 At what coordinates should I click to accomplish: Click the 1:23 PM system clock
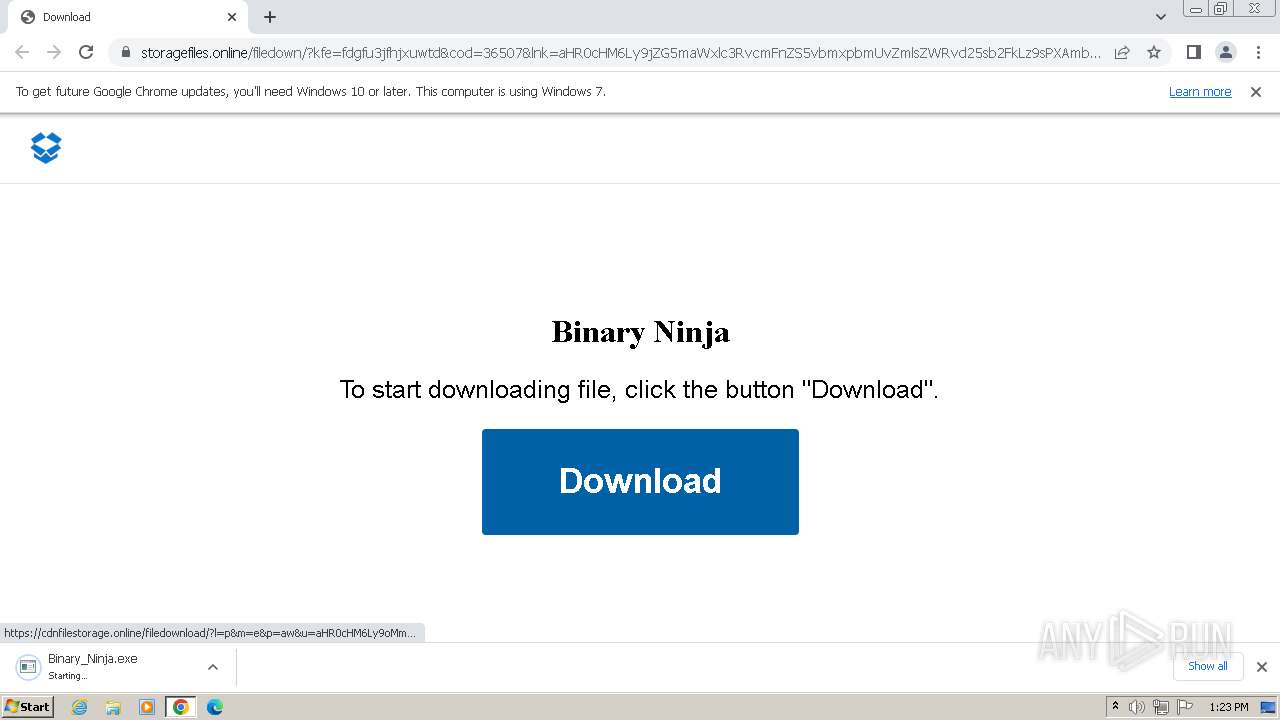click(1229, 707)
